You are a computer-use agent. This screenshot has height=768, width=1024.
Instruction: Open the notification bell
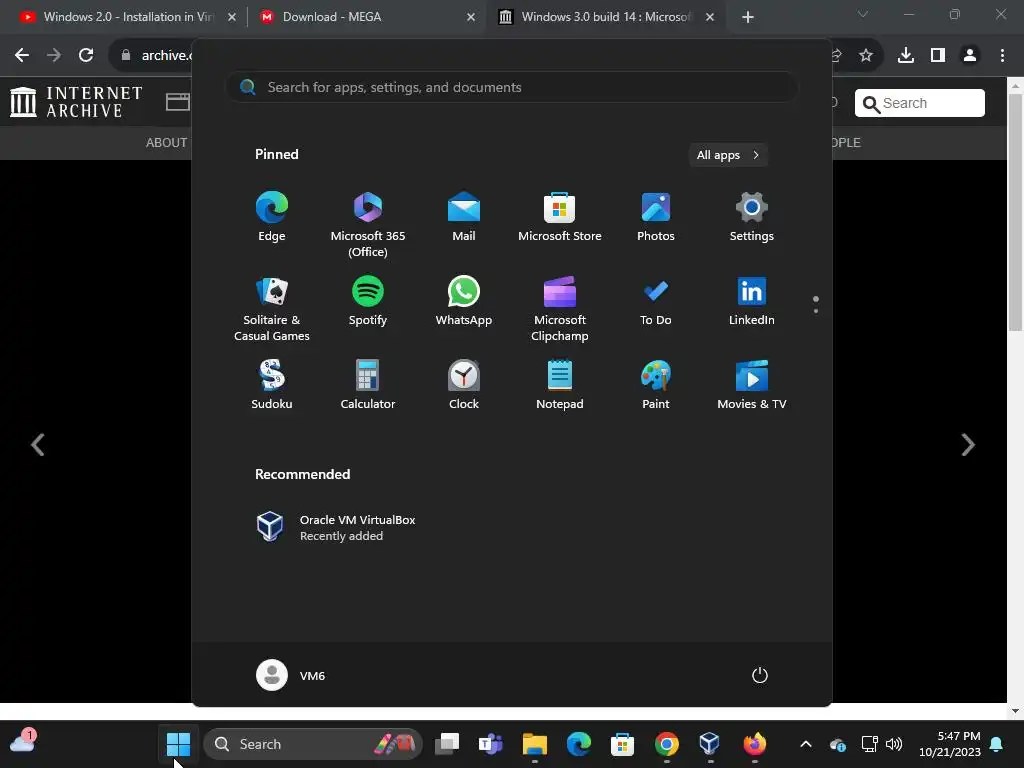click(x=997, y=744)
